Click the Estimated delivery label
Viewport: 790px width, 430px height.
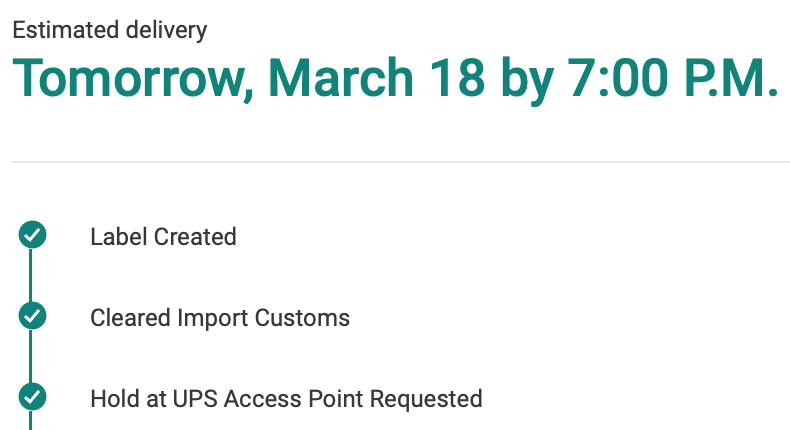[x=110, y=30]
